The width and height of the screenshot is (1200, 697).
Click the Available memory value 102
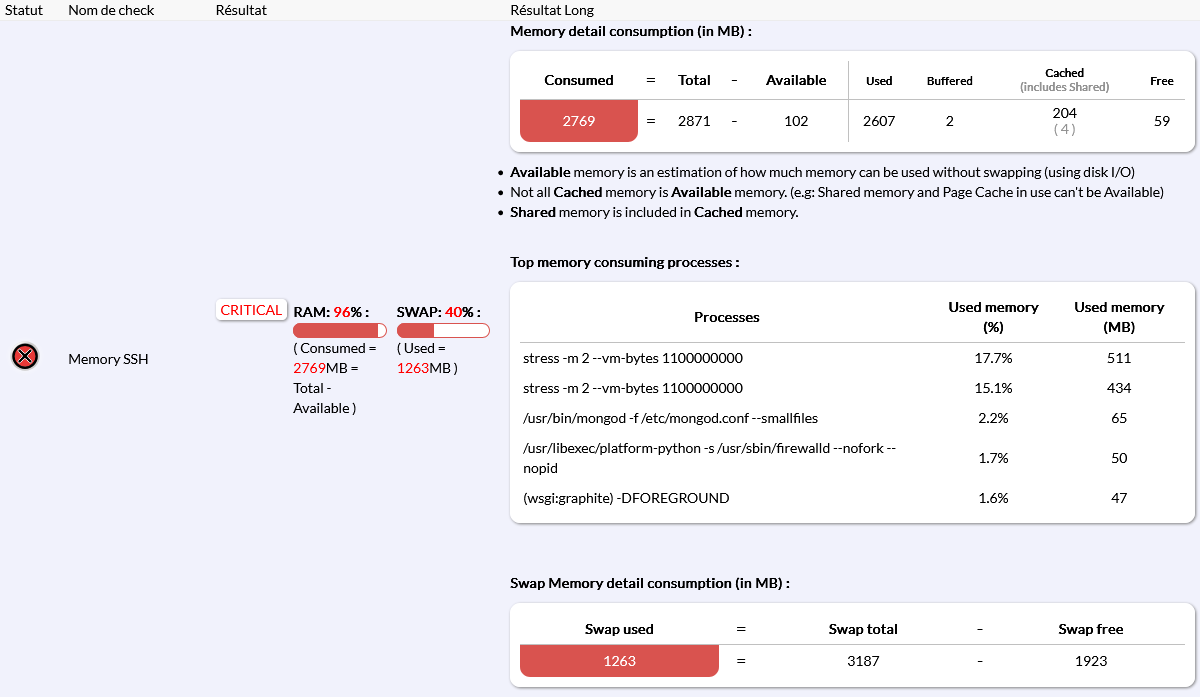click(x=796, y=121)
